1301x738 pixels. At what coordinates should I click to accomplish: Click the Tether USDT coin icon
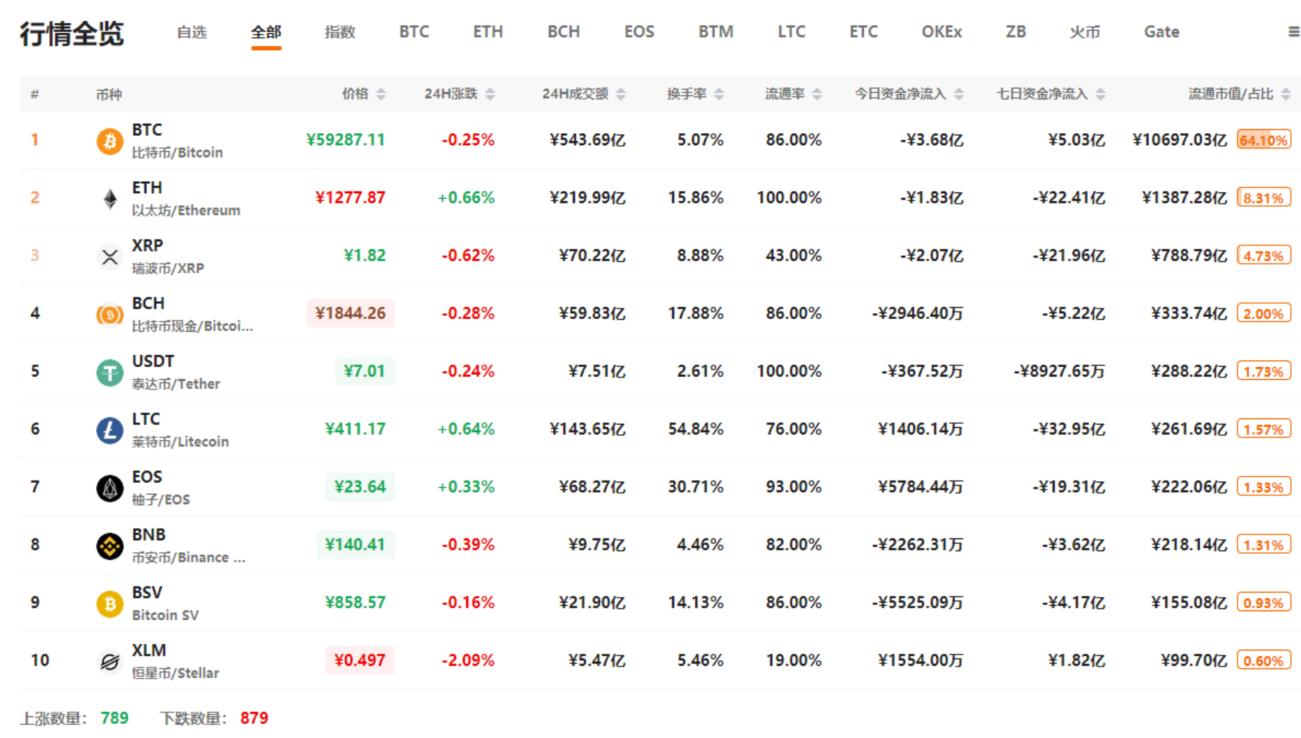[109, 373]
